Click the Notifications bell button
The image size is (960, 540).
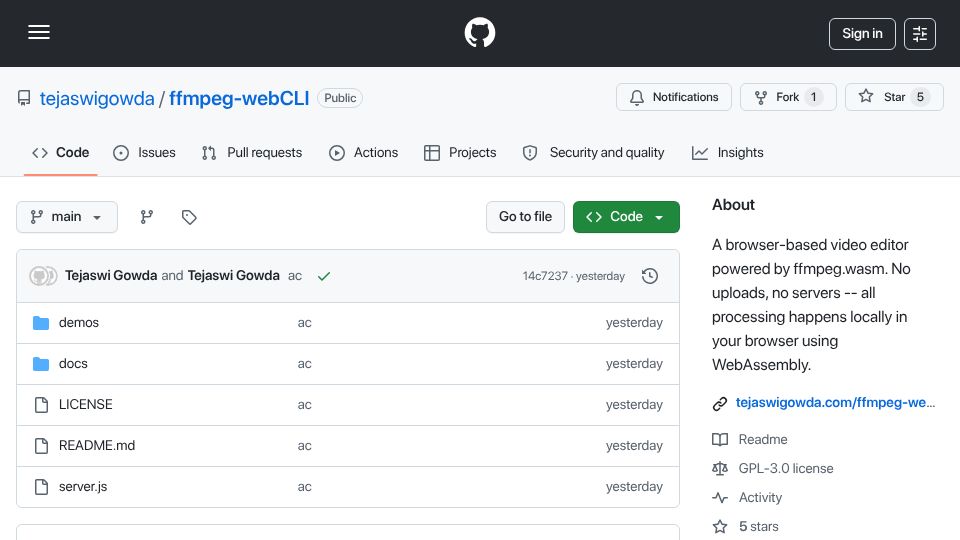[673, 97]
